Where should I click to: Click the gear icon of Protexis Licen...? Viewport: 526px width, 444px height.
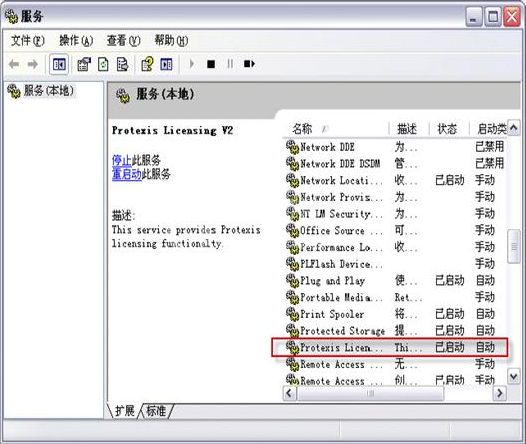[x=292, y=348]
